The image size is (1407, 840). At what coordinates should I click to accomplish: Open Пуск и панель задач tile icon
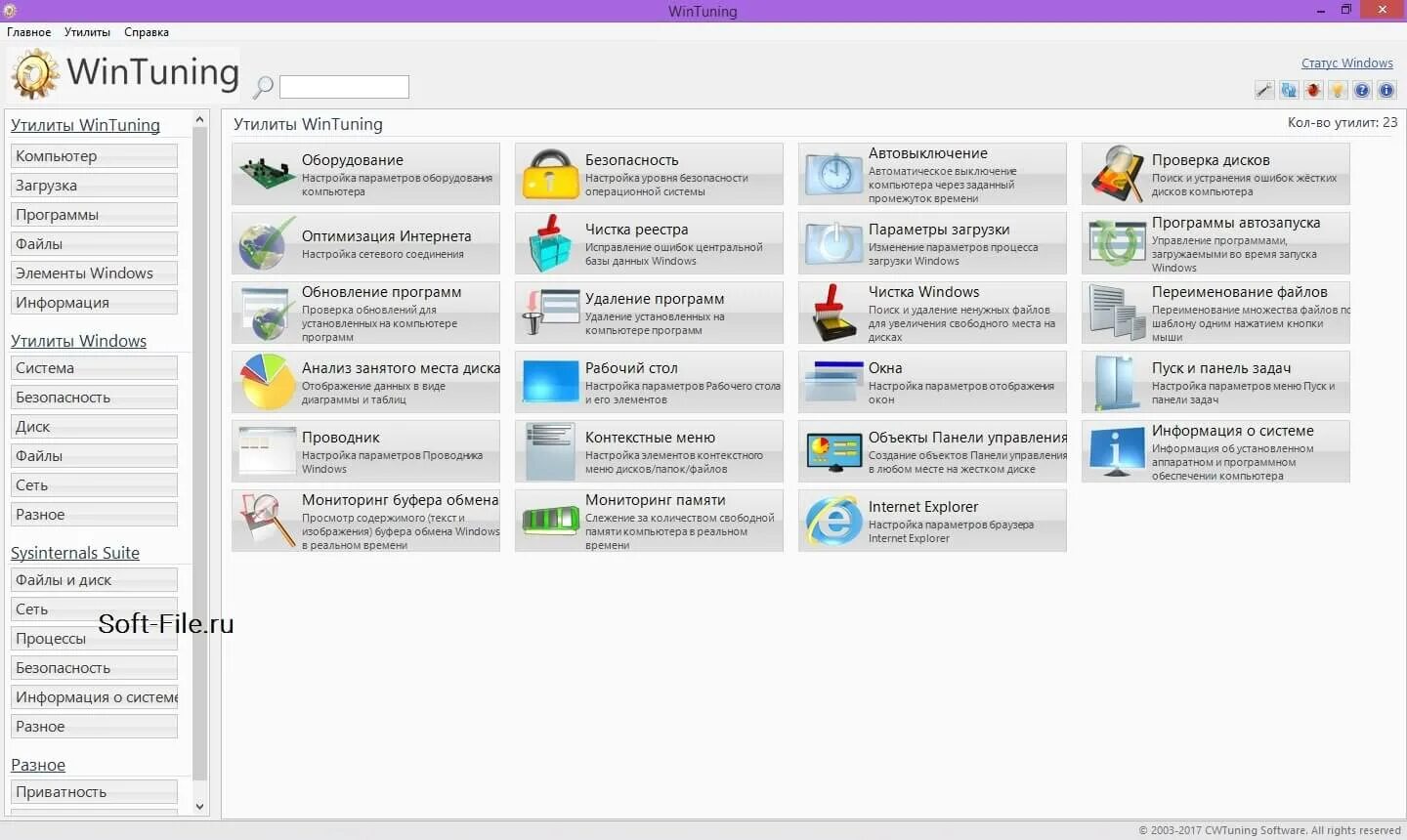[x=1117, y=382]
